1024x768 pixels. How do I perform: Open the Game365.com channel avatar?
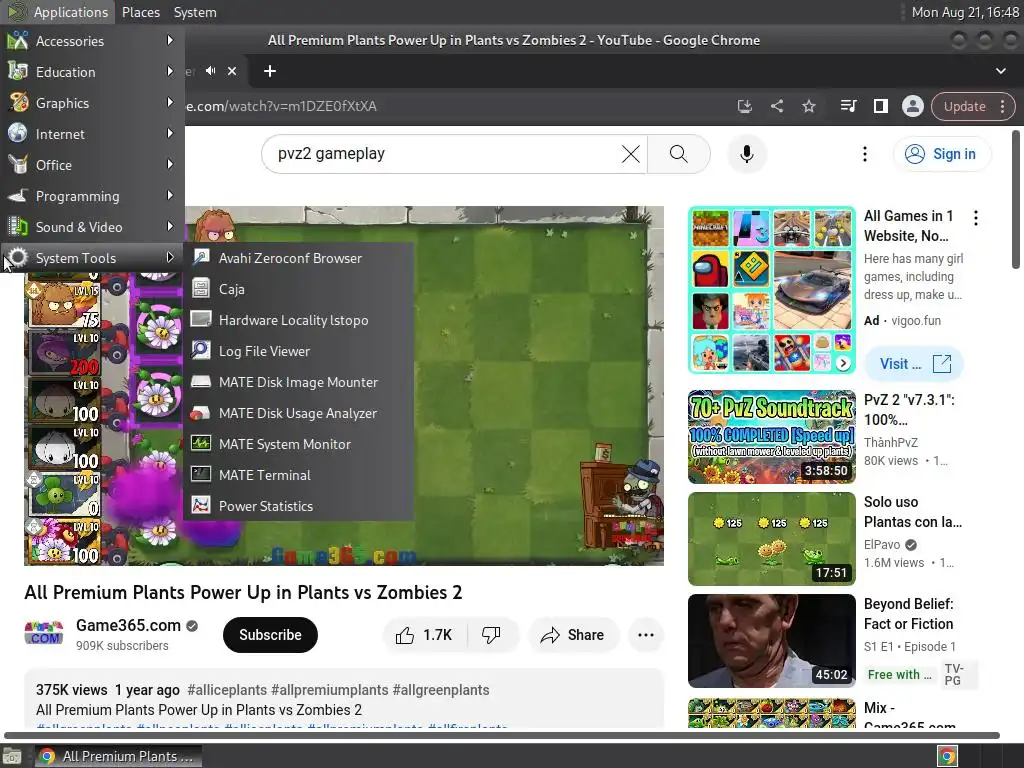(x=43, y=633)
